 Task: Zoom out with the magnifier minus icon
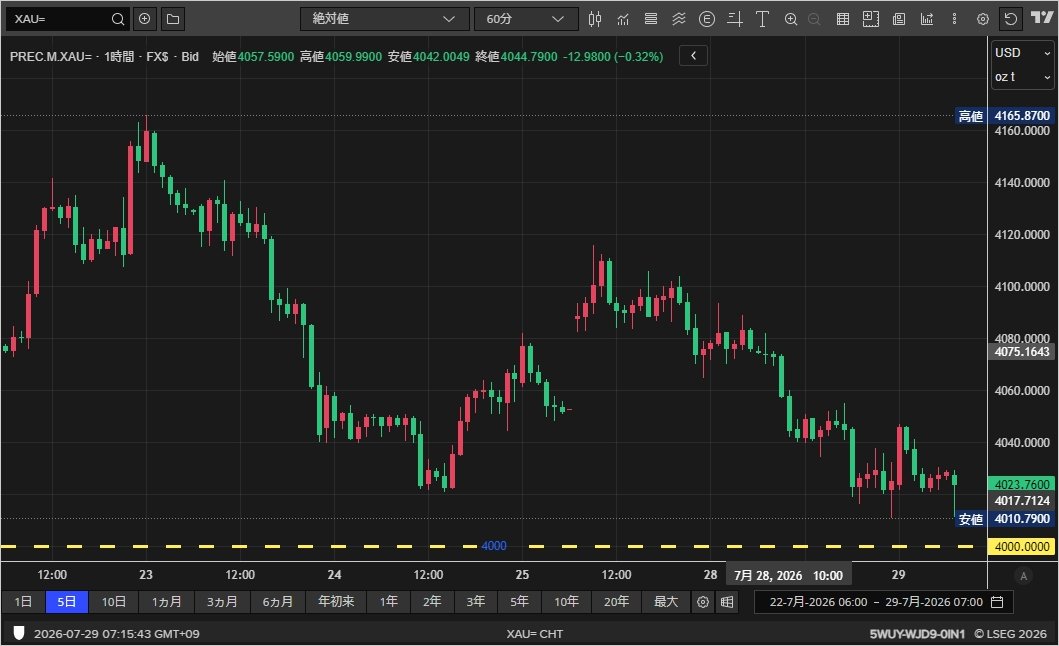pos(815,19)
